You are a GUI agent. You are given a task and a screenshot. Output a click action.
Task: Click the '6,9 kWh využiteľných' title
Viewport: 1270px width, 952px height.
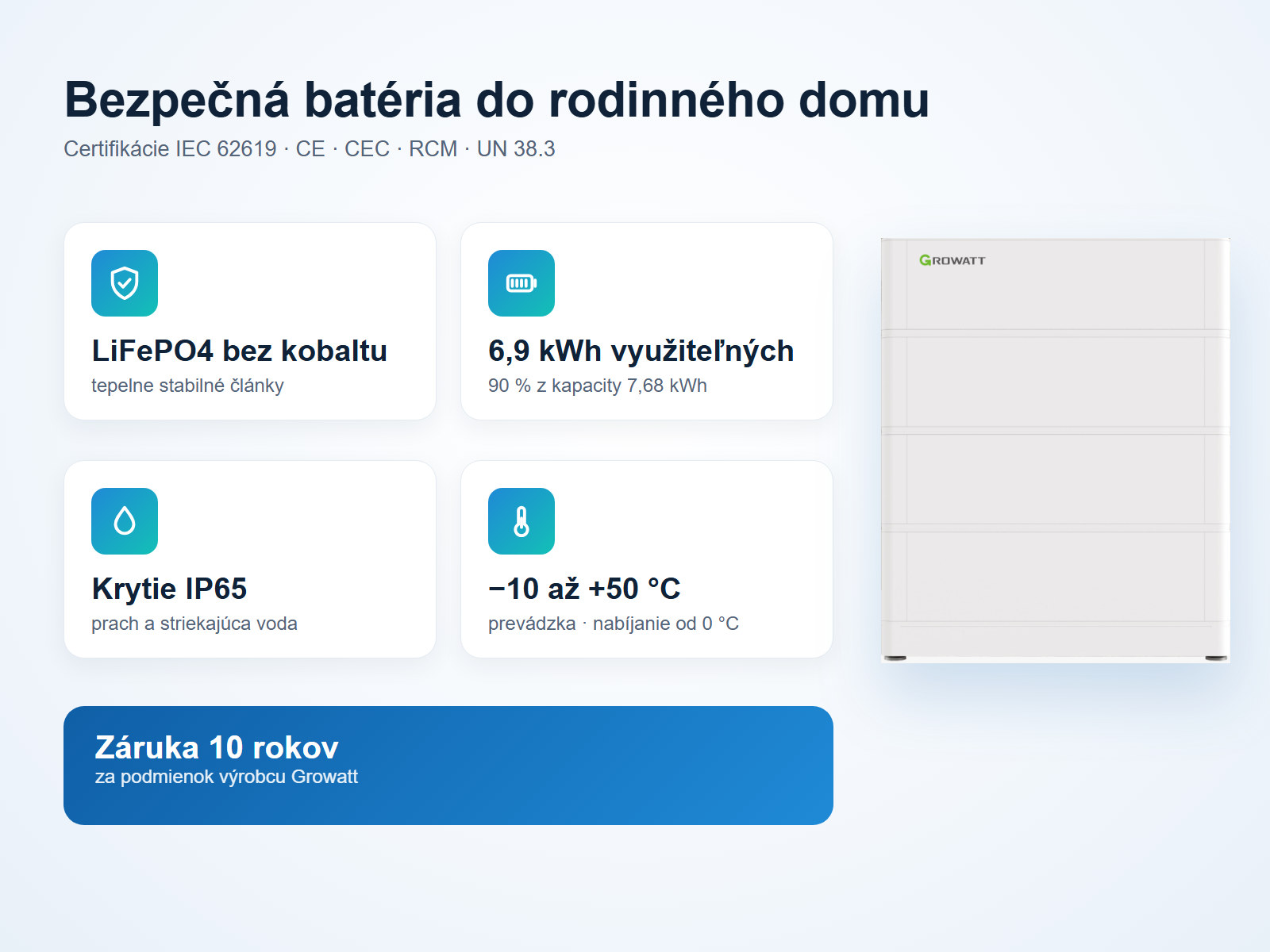(641, 351)
